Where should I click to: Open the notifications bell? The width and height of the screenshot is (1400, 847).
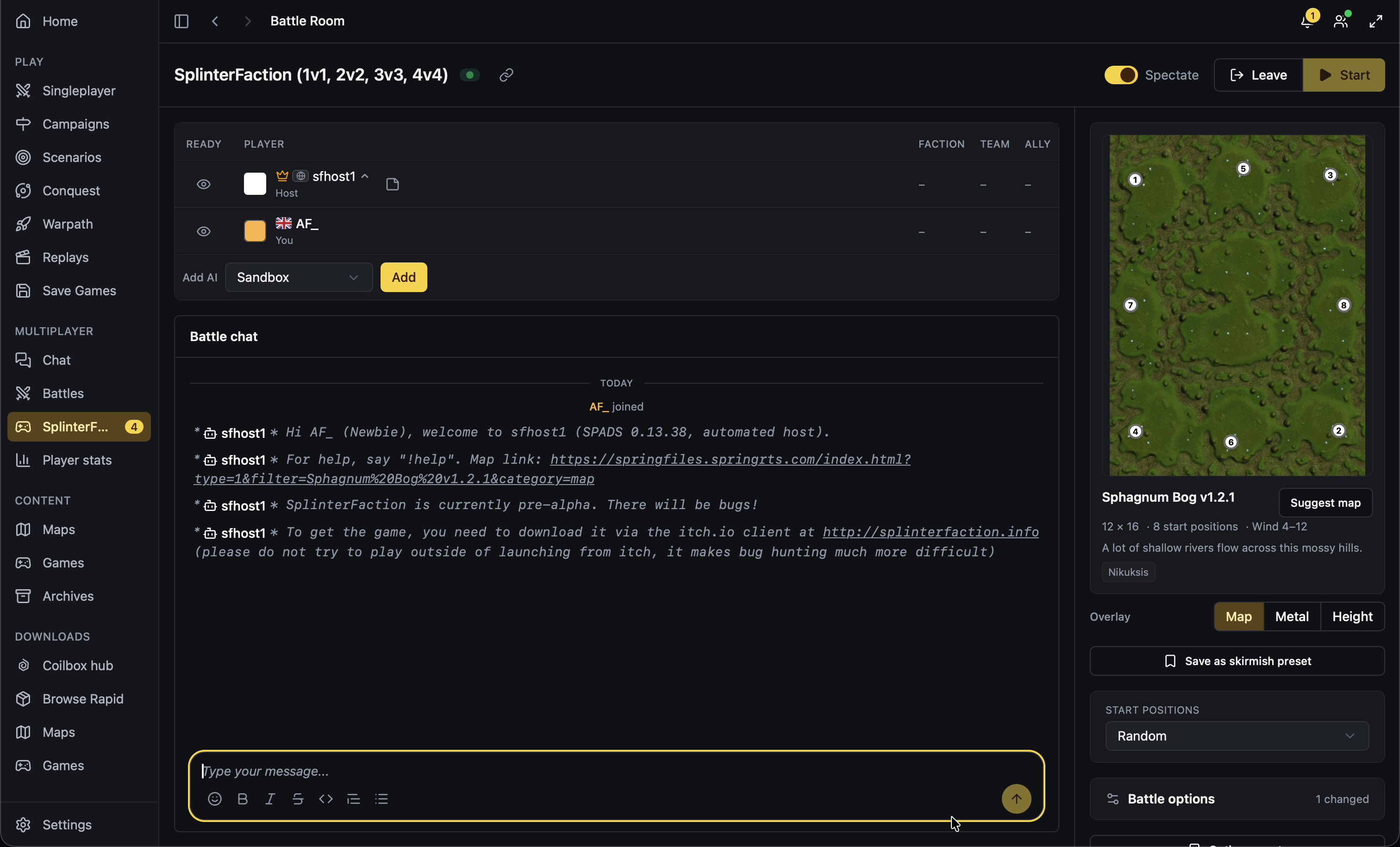tap(1307, 21)
